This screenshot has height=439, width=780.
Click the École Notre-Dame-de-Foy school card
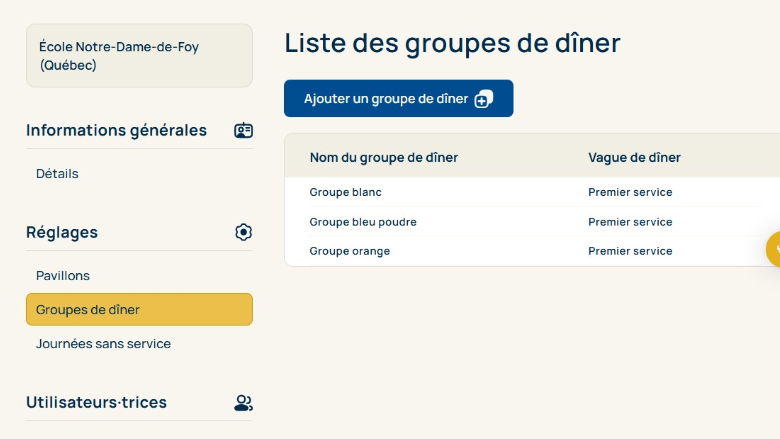[x=139, y=56]
